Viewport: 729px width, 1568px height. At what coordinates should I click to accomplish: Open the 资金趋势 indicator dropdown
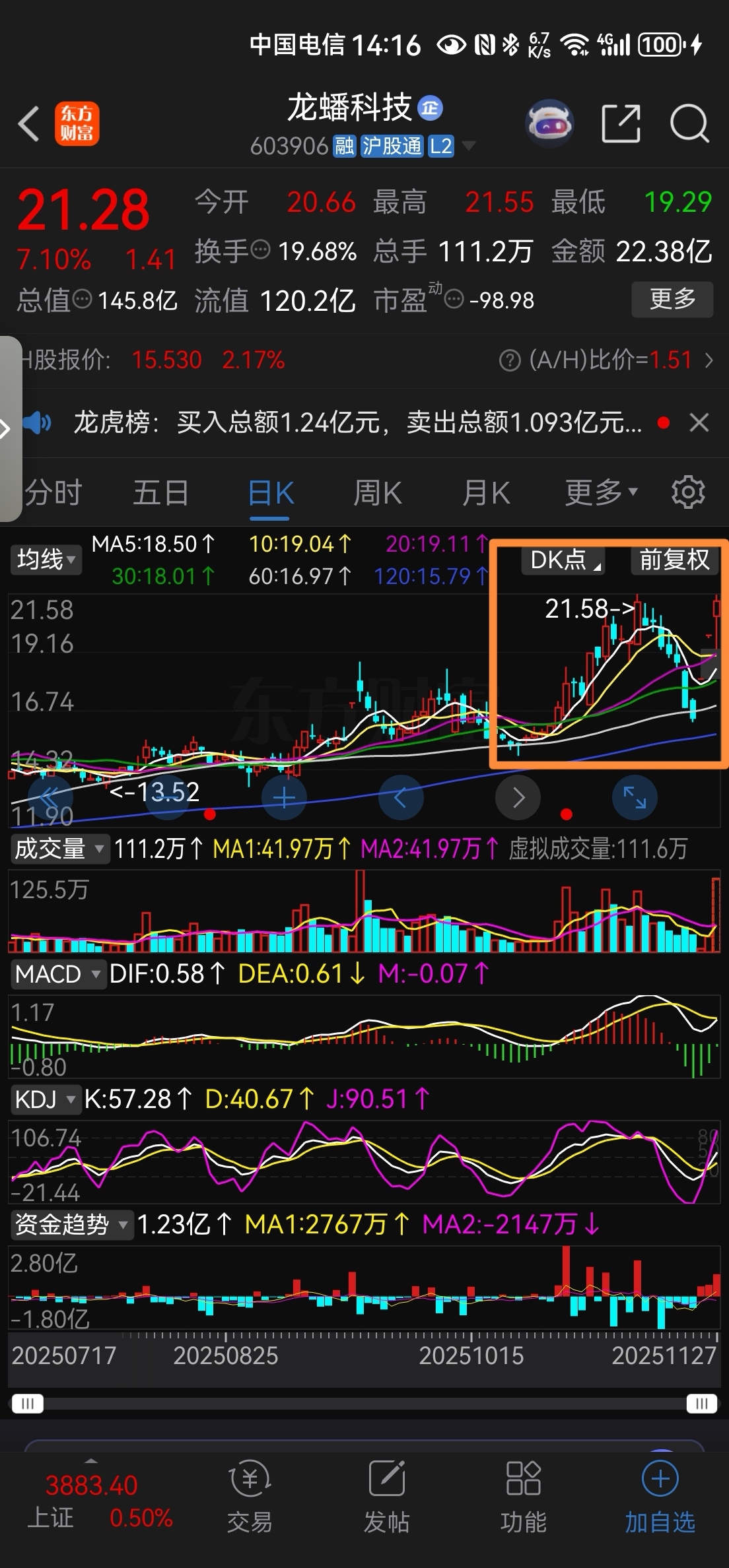click(71, 1225)
